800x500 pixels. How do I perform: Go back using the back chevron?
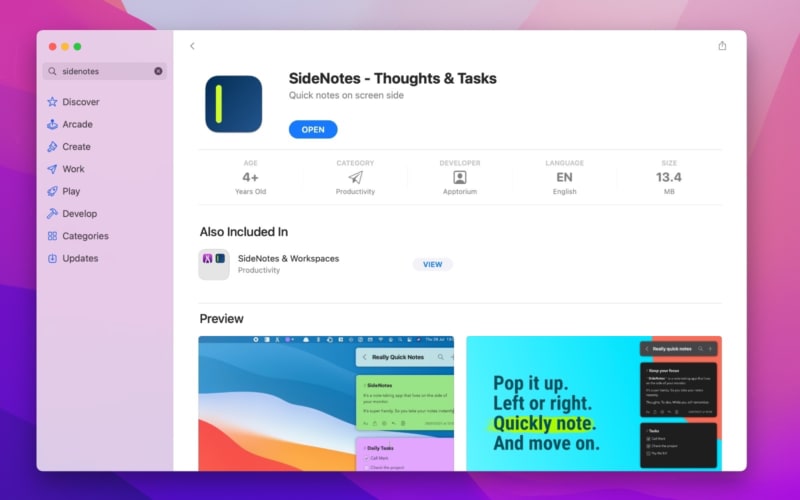(x=192, y=46)
